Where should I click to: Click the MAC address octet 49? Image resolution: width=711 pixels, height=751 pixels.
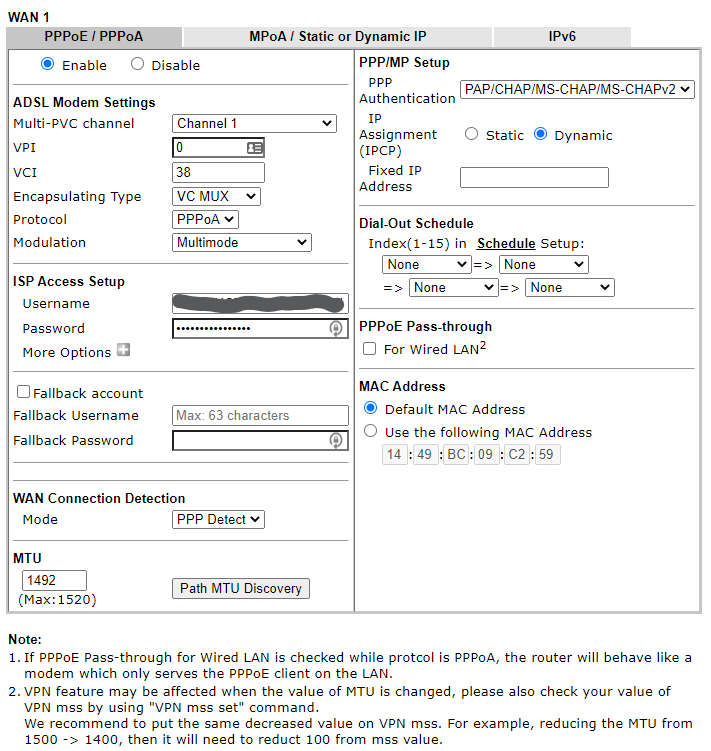click(424, 455)
